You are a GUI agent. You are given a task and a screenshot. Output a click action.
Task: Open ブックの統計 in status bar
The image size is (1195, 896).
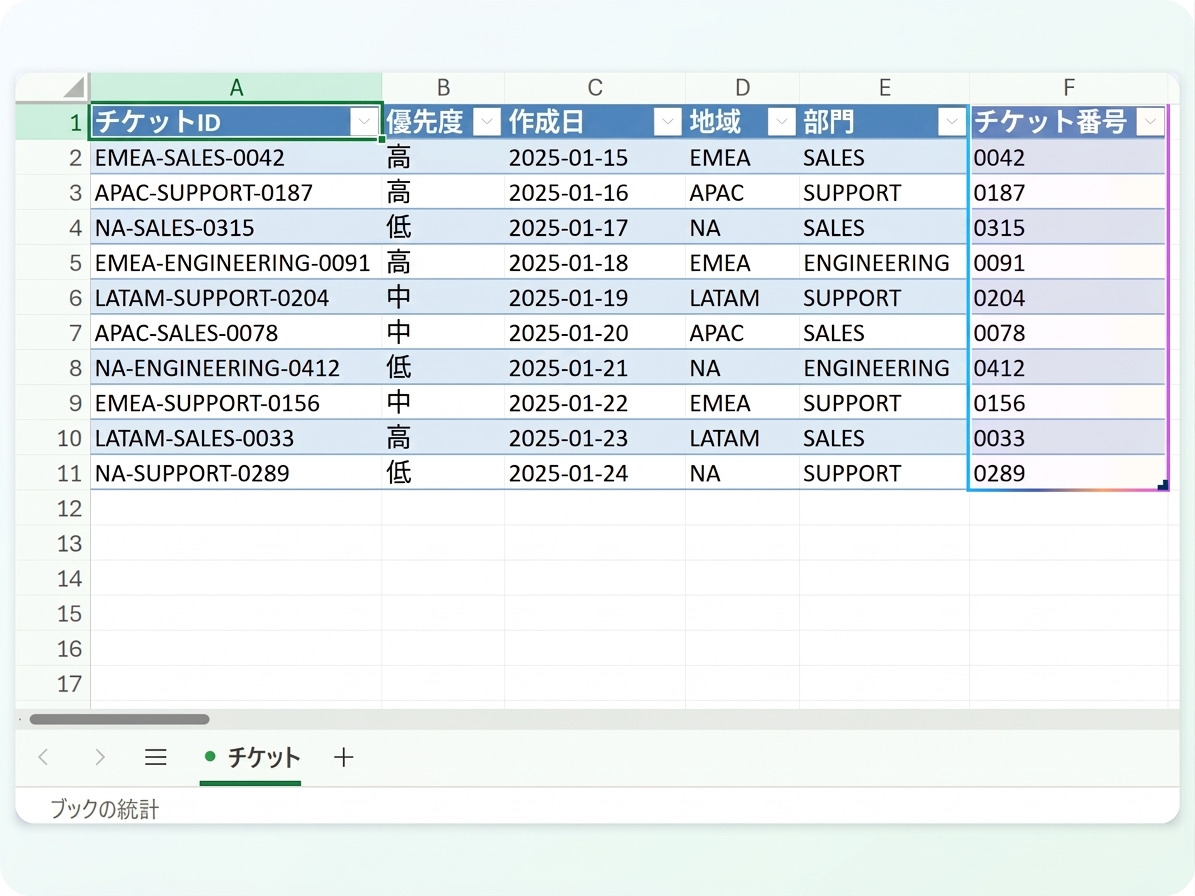[104, 808]
